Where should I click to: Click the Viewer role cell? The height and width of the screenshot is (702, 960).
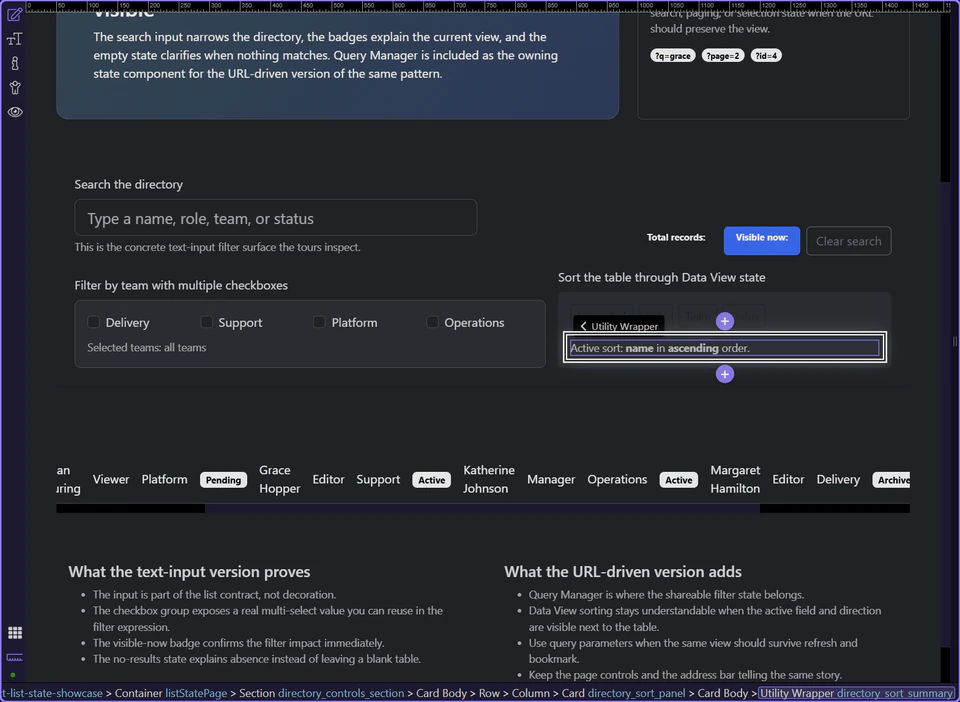pos(111,479)
